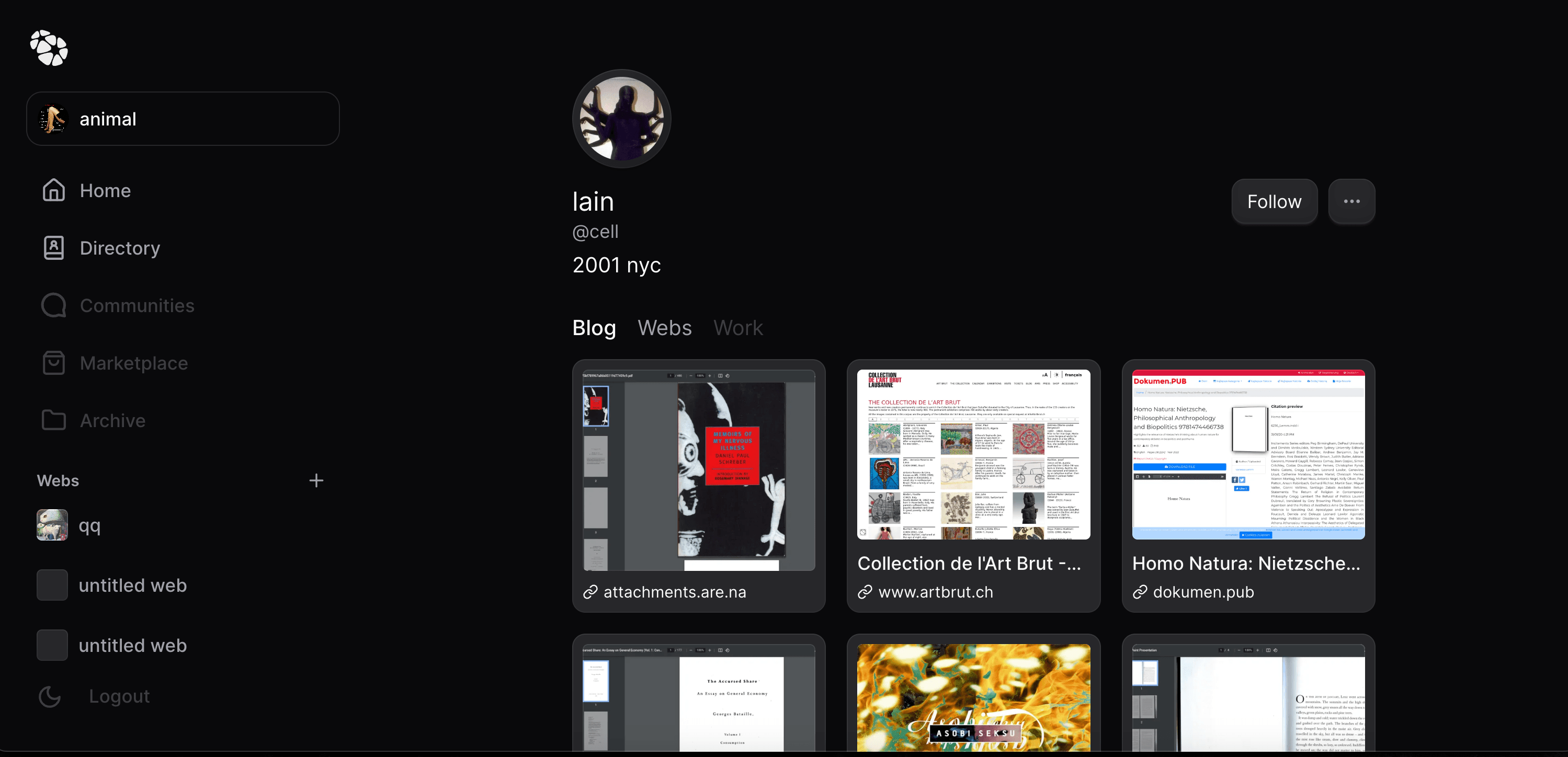Viewport: 1568px width, 757px height.
Task: Click the Archive folder icon
Action: click(53, 420)
